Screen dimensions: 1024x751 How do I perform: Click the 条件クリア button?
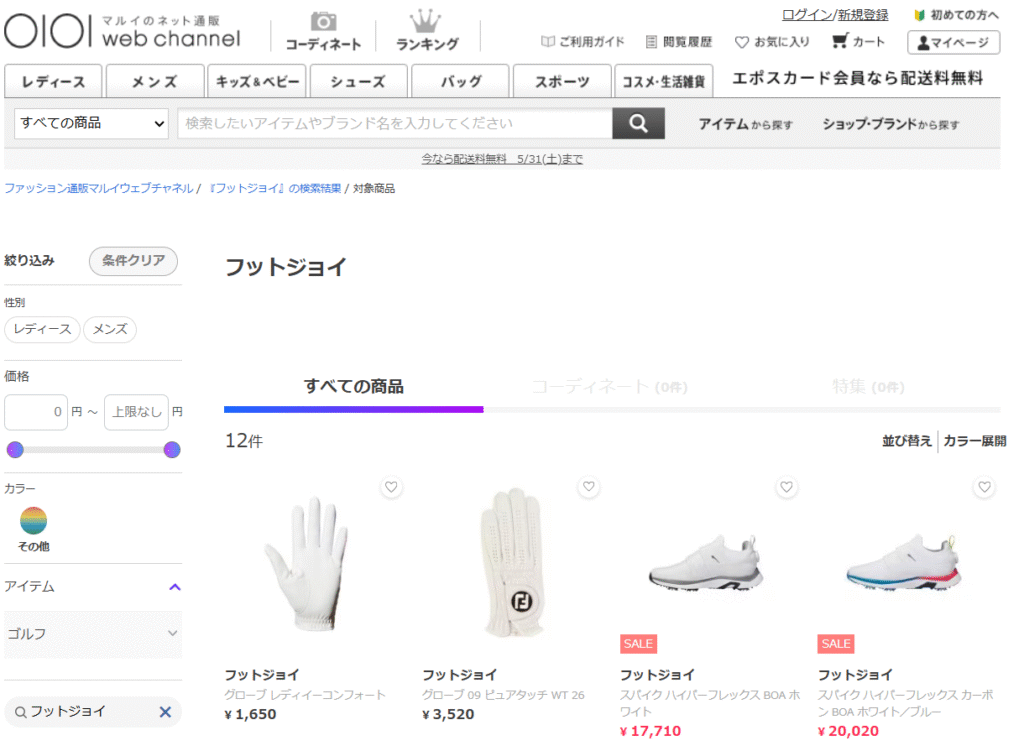(x=133, y=261)
